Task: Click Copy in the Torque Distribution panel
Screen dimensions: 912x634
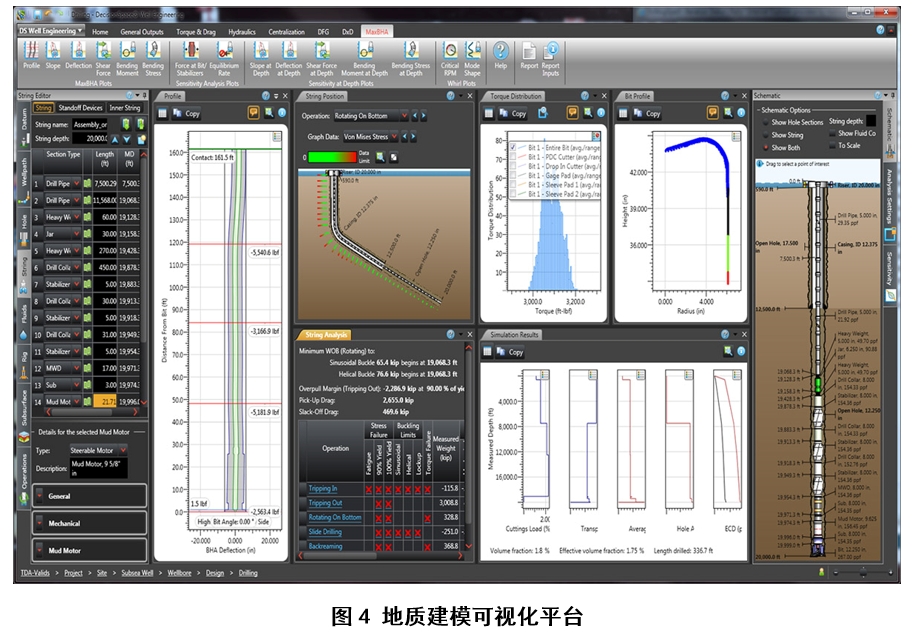Action: [x=514, y=113]
